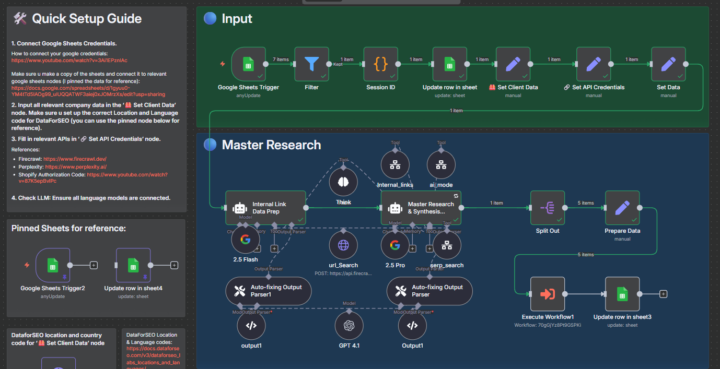Select the Split Out node
Screen dimensions: 720x369
coord(547,208)
